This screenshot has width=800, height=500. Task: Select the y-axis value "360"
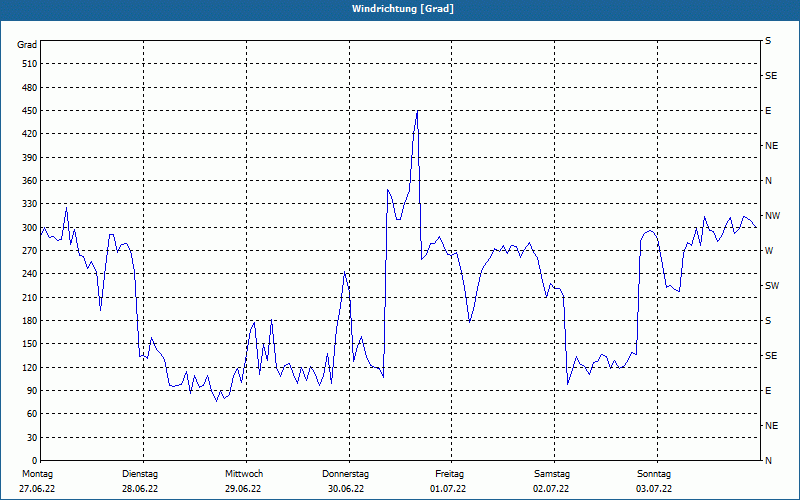click(x=30, y=181)
